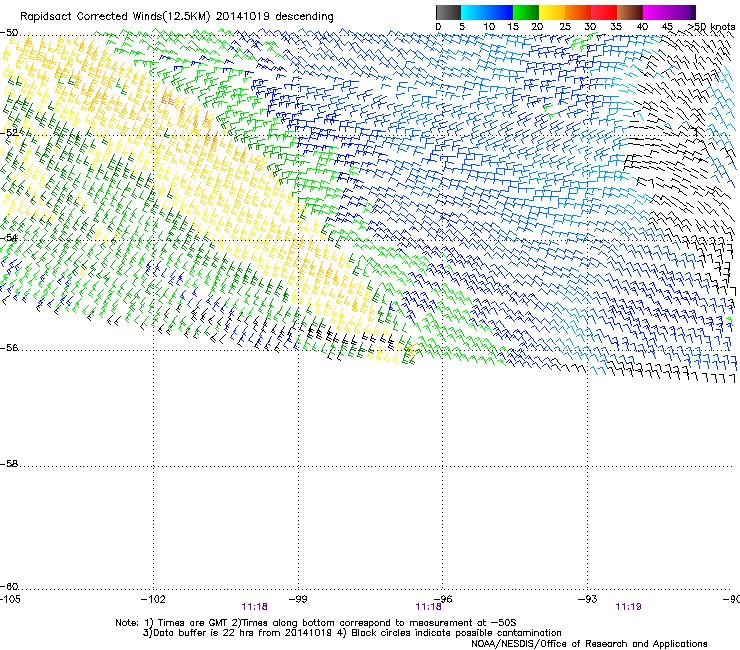Screen dimensions: 740x650
Task: Click the yellow 20-25 knots colorbar segment
Action: 552,12
